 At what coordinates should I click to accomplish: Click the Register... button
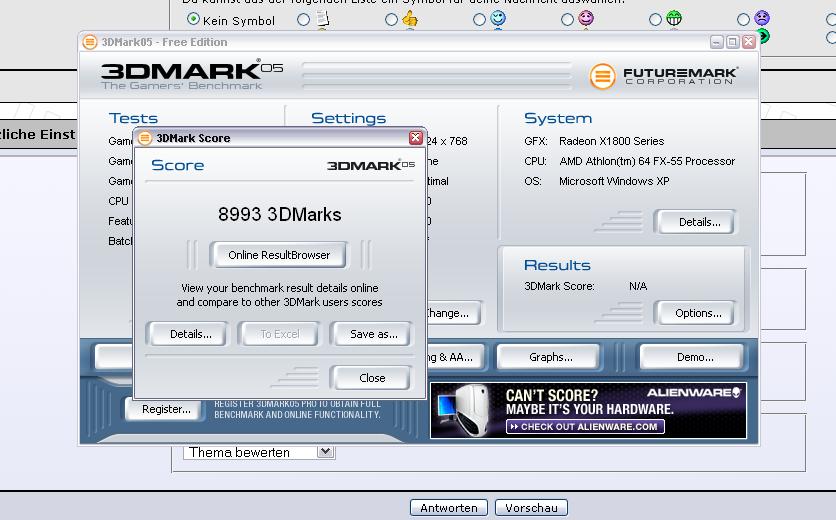[x=166, y=409]
